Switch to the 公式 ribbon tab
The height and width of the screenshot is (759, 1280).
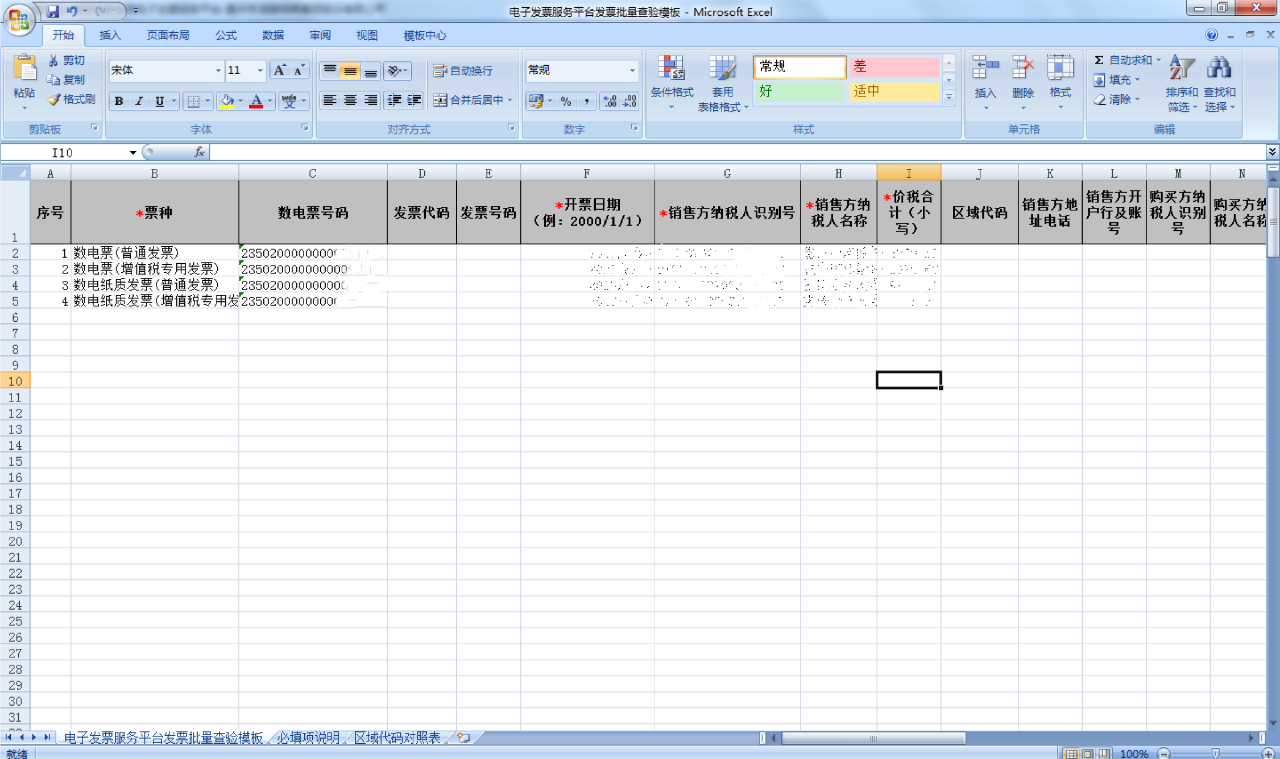coord(226,35)
